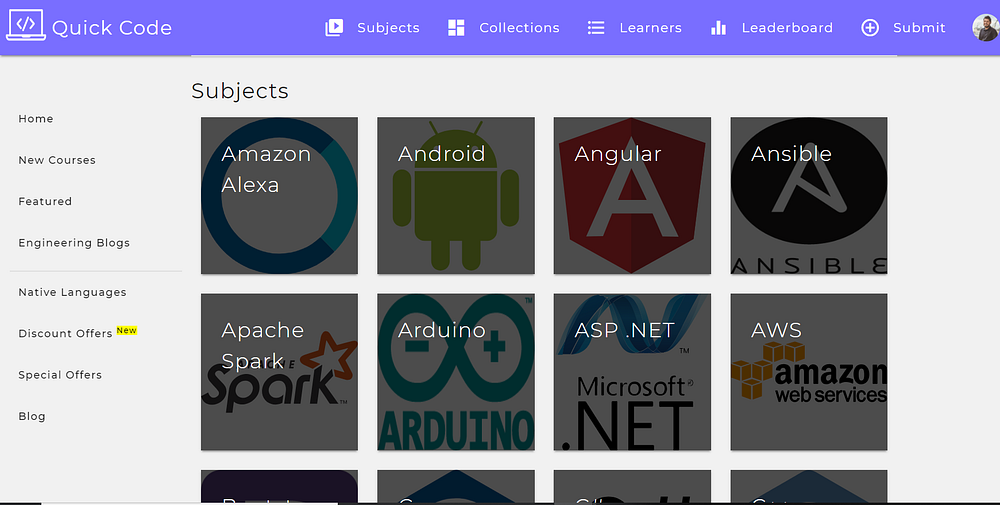Open Blog in the sidebar

coord(32,416)
